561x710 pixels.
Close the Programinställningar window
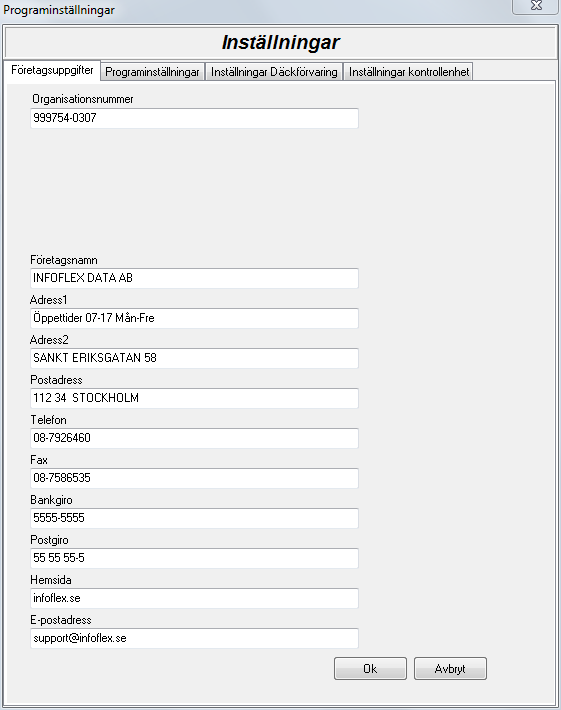[x=536, y=6]
